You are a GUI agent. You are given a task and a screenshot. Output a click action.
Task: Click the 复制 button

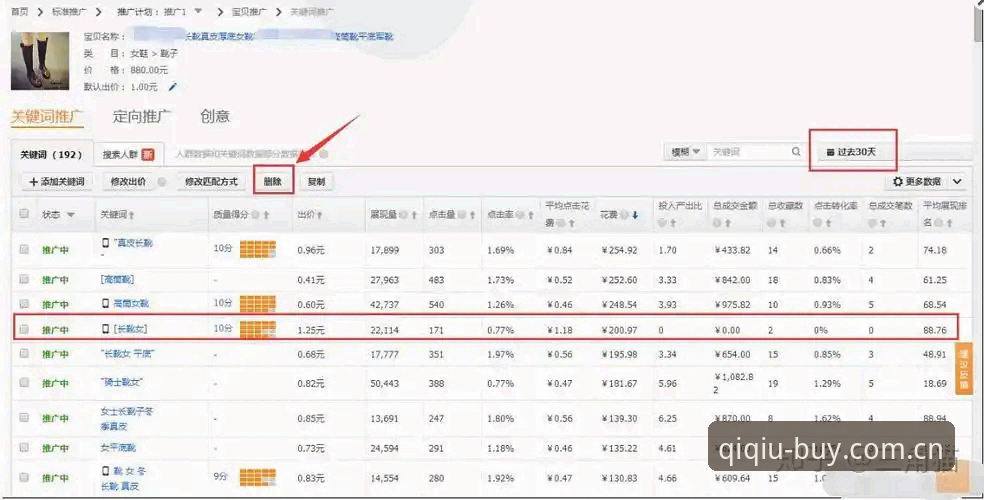(x=316, y=181)
